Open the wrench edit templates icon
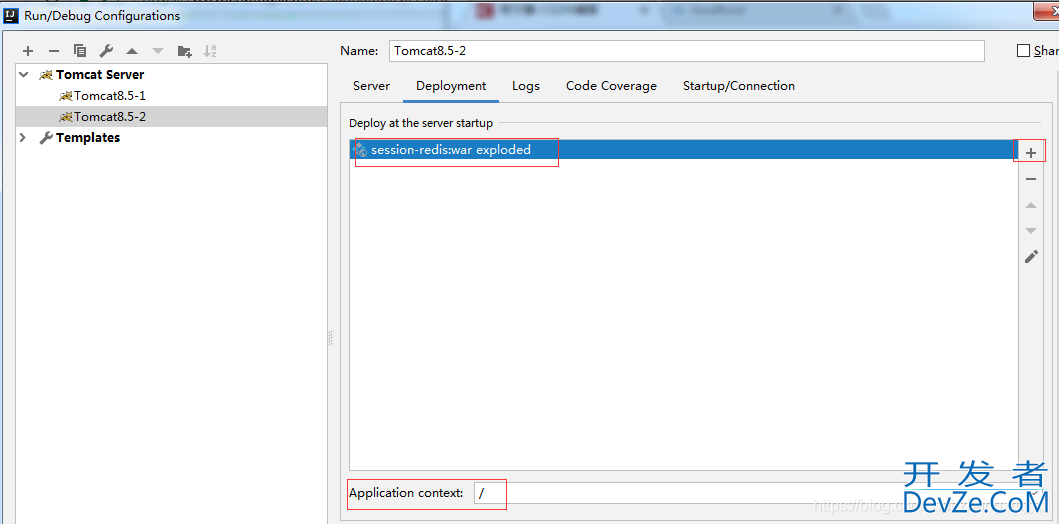 pos(106,51)
